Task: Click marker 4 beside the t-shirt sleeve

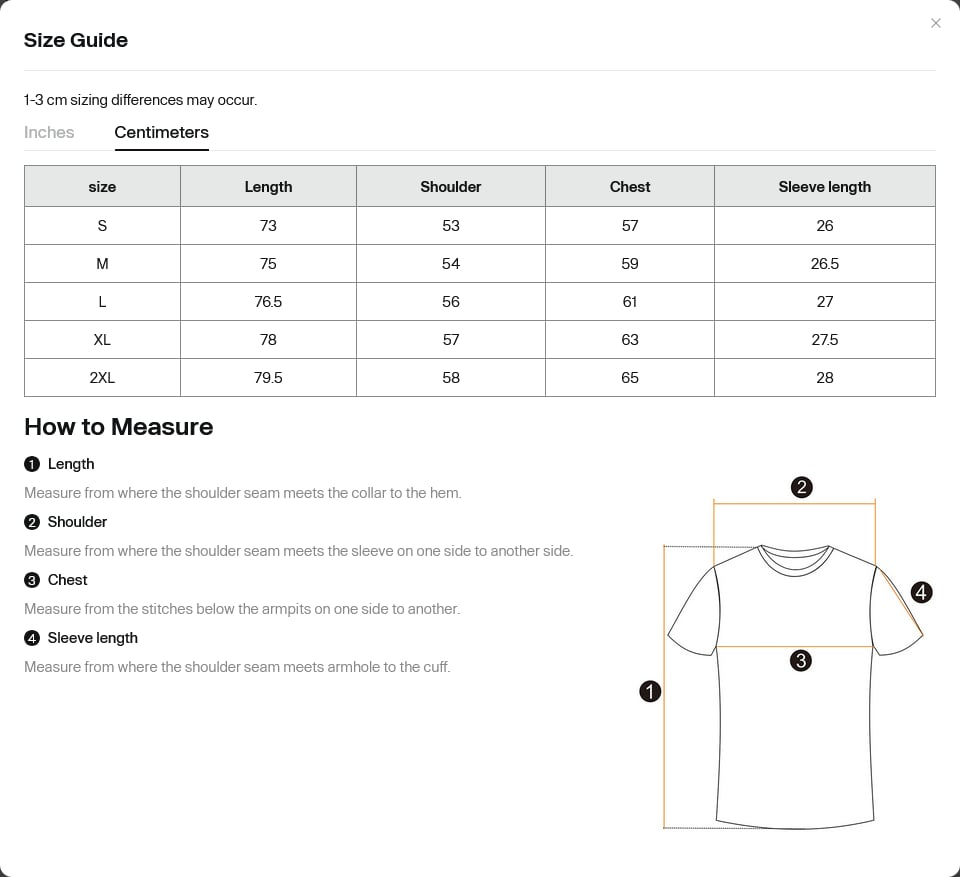Action: click(921, 592)
